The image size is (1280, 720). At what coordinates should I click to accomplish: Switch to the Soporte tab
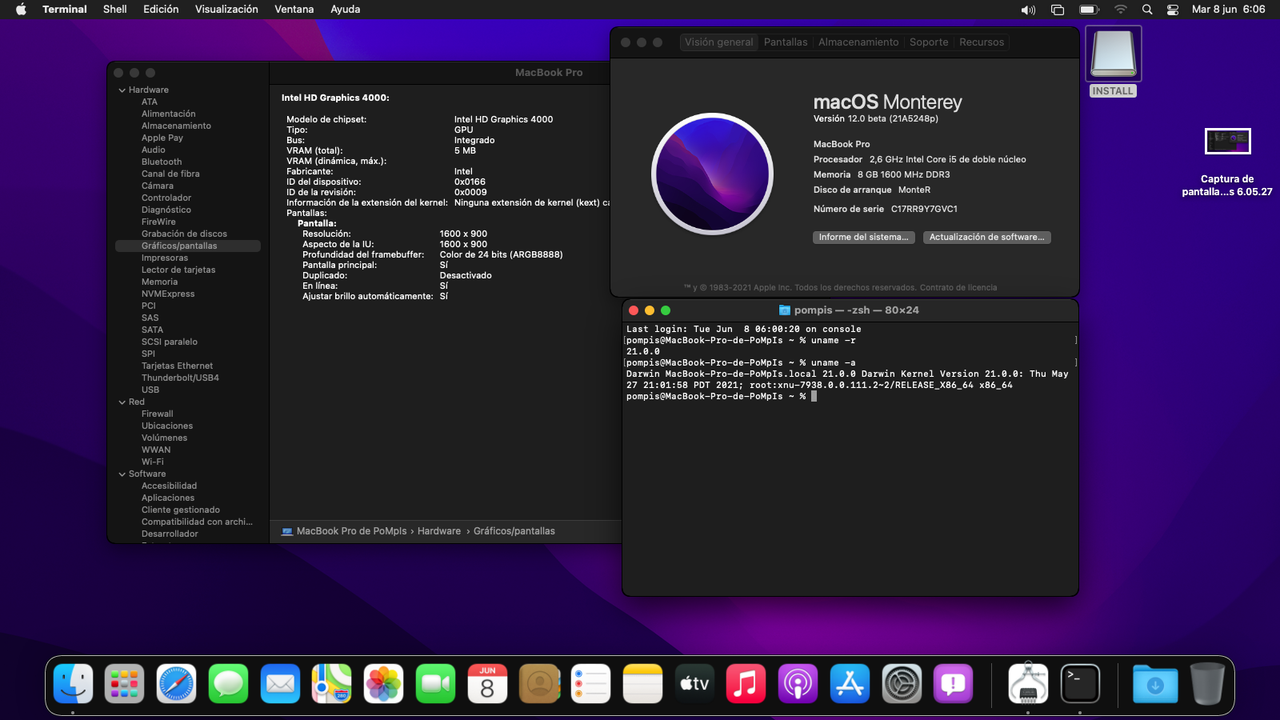click(x=928, y=42)
